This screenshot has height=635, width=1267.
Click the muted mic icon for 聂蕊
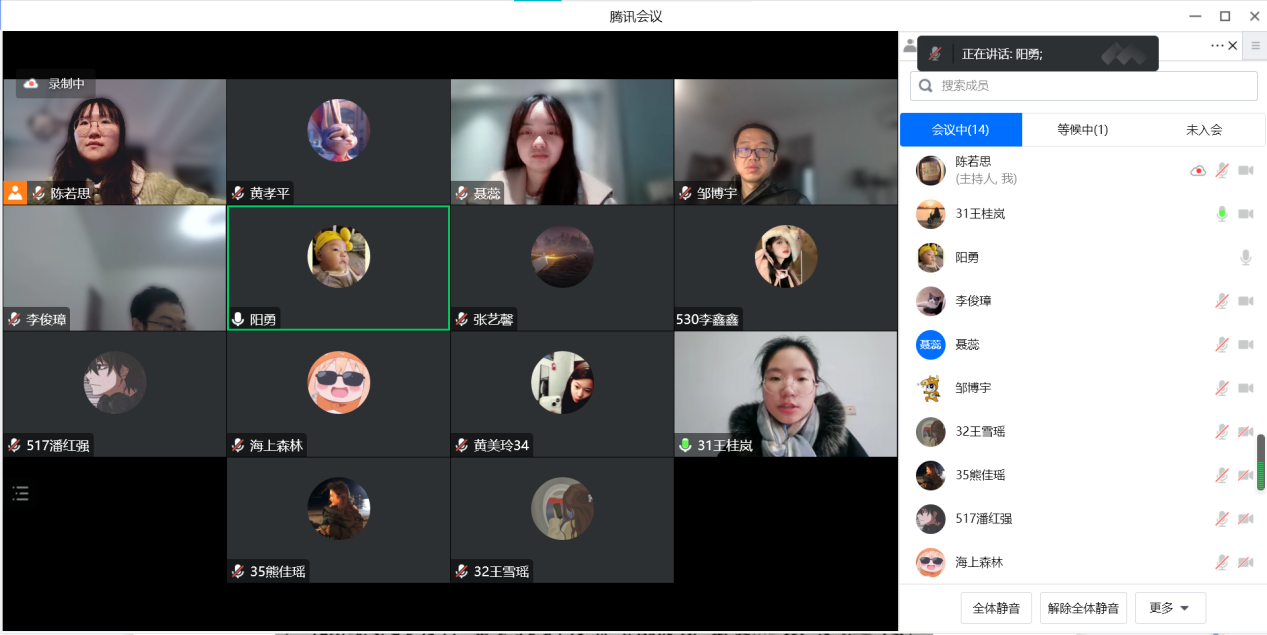1221,345
